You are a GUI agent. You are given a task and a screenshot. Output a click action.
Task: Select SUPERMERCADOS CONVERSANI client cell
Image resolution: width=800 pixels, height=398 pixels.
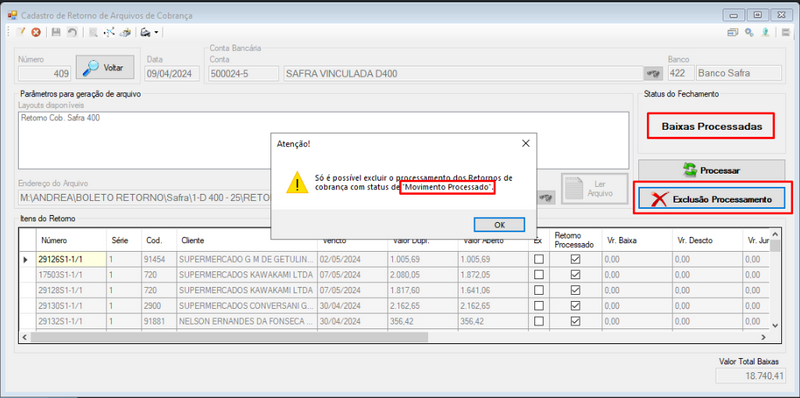point(246,306)
